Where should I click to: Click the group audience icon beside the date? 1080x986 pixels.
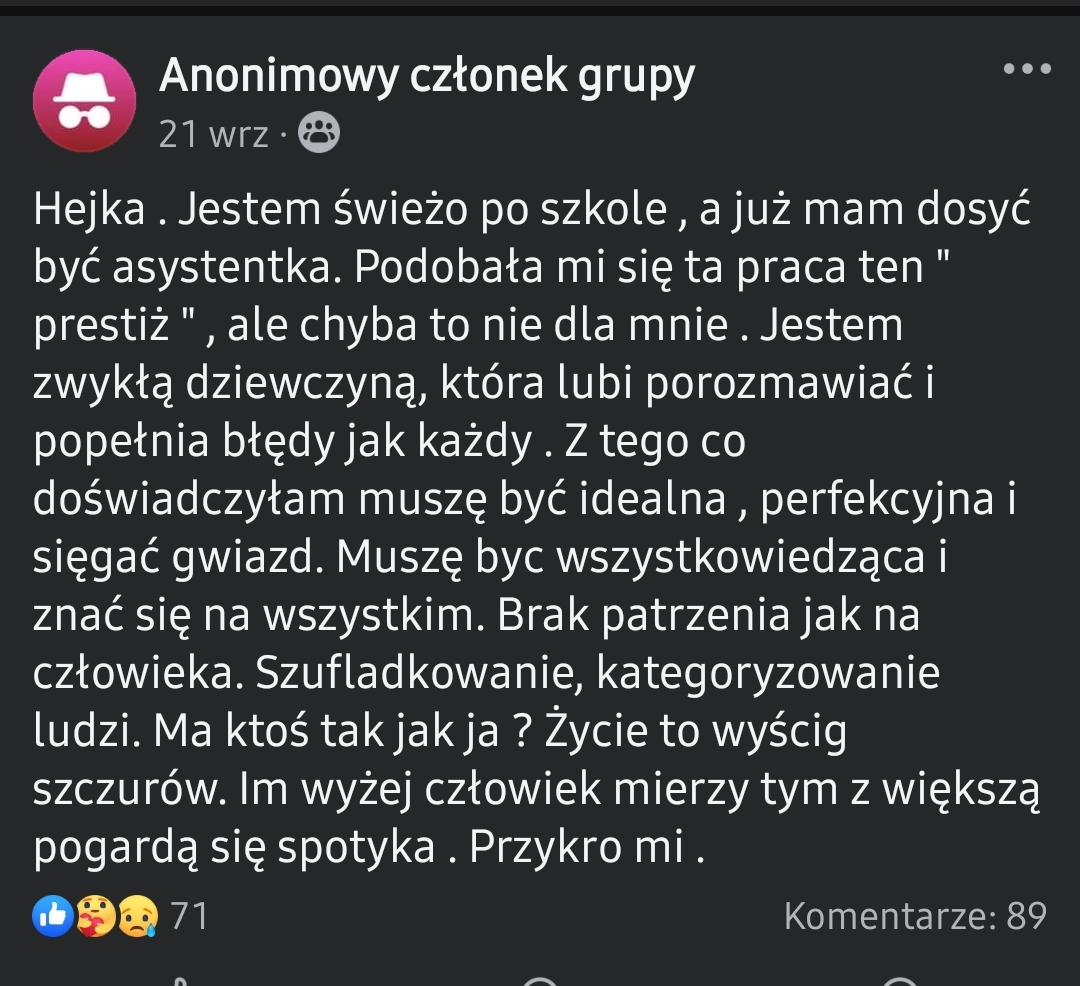pyautogui.click(x=320, y=133)
